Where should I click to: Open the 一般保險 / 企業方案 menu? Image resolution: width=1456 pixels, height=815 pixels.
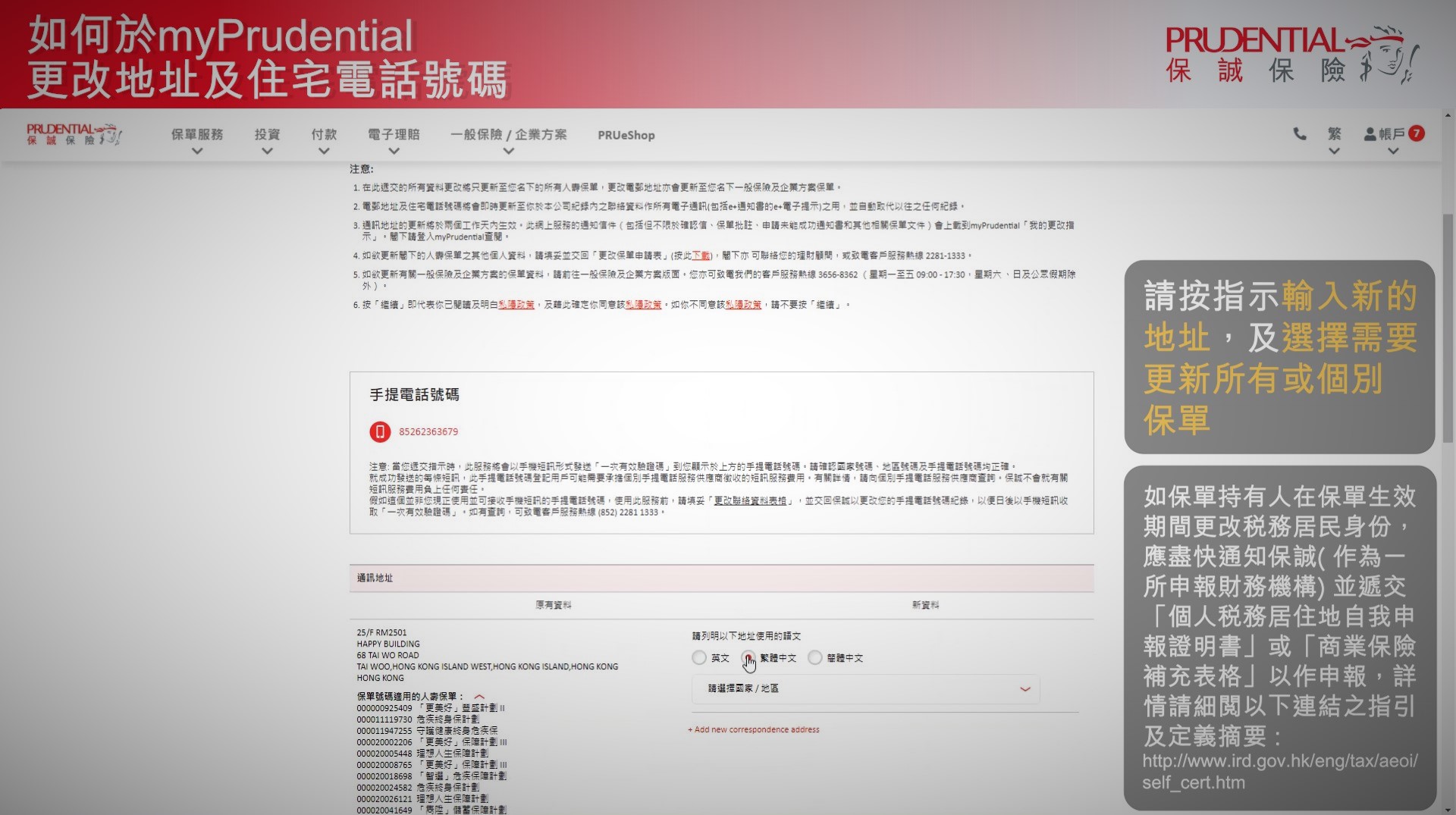click(508, 134)
